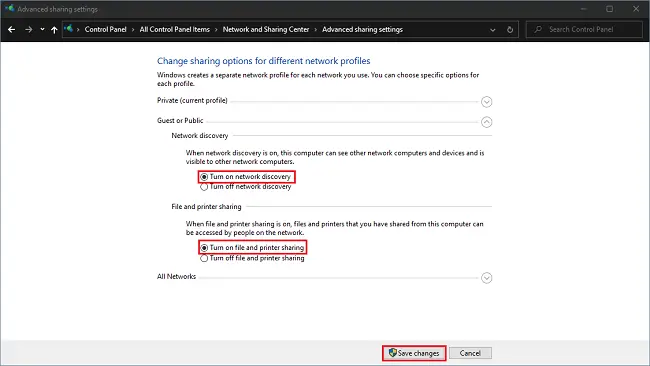Open chevron after Network and Sharing Center
The image size is (650, 366).
[315, 30]
